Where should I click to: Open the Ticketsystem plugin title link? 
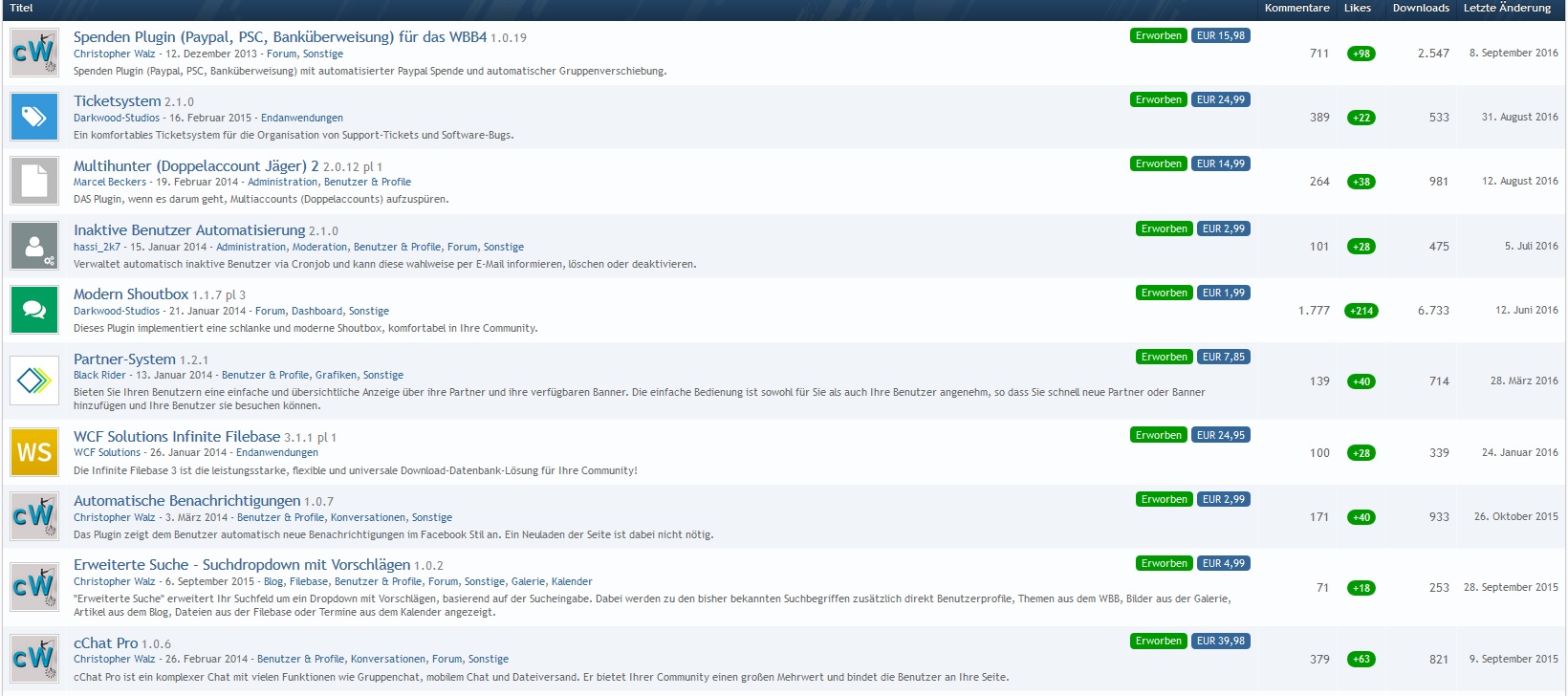(117, 100)
